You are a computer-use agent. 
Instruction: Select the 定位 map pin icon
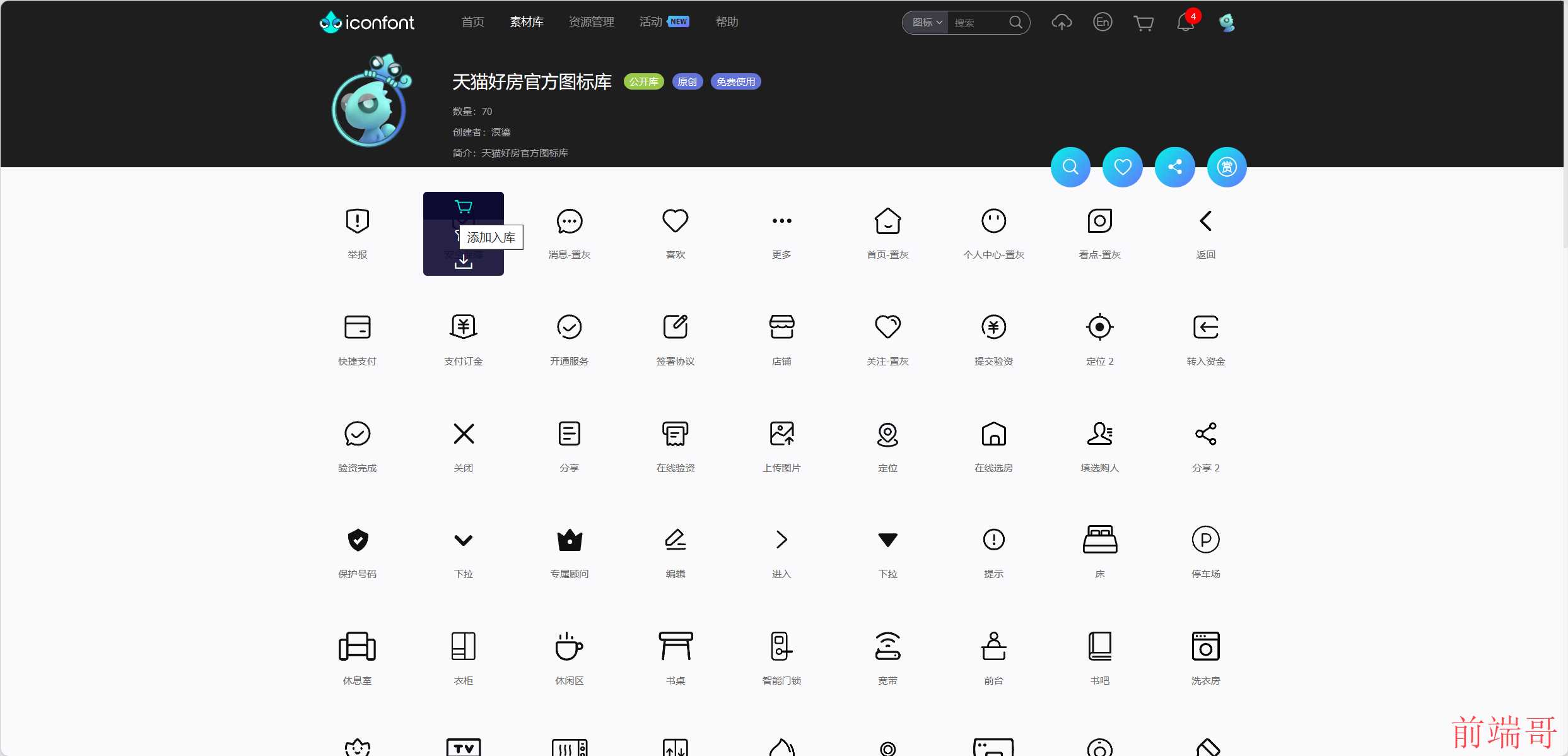(887, 434)
